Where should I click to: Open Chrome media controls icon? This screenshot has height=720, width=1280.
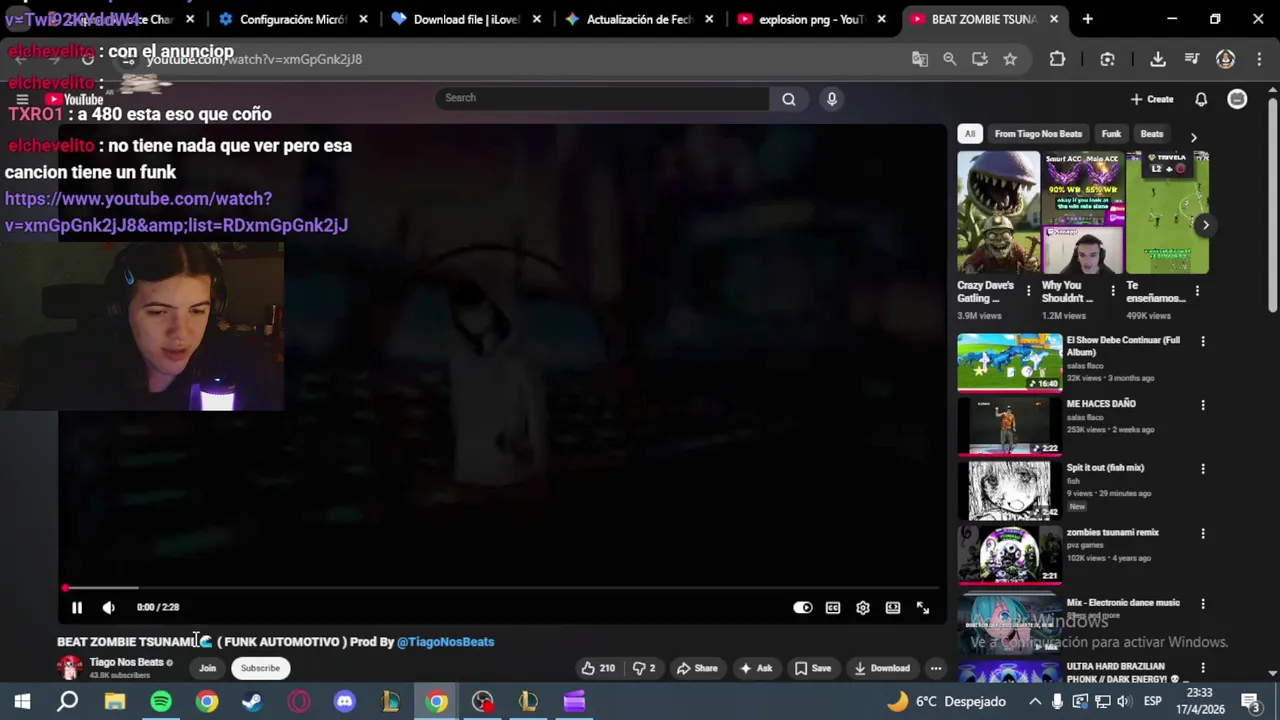pos(1192,59)
